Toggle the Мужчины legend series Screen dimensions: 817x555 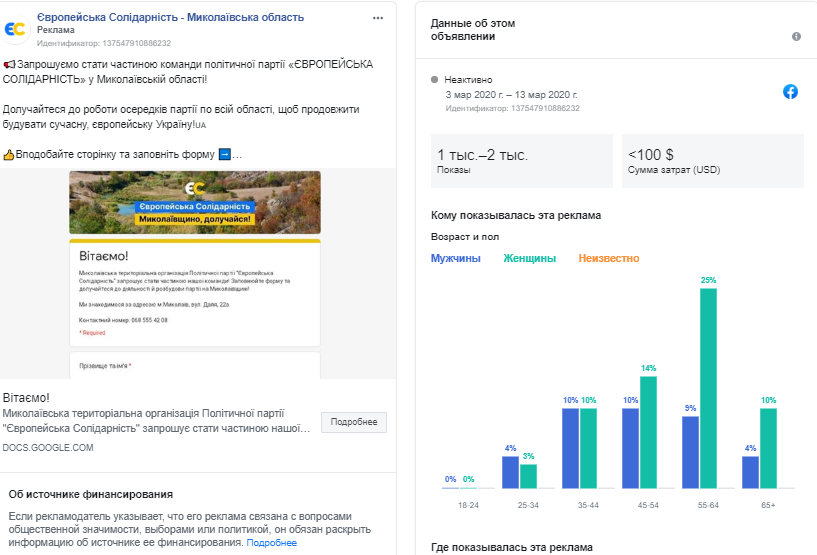click(x=455, y=258)
